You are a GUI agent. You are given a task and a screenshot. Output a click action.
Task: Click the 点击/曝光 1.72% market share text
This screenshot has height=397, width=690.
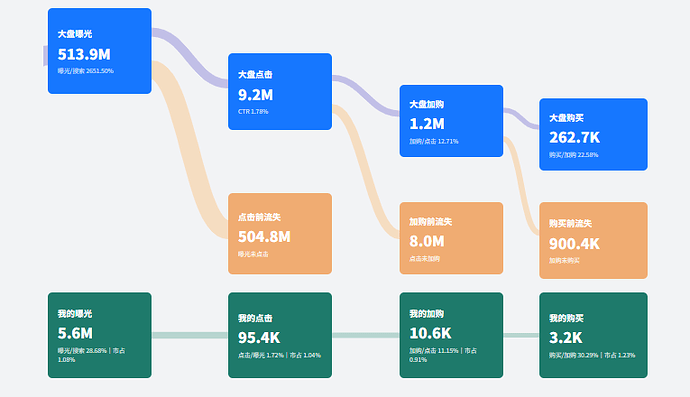point(279,355)
